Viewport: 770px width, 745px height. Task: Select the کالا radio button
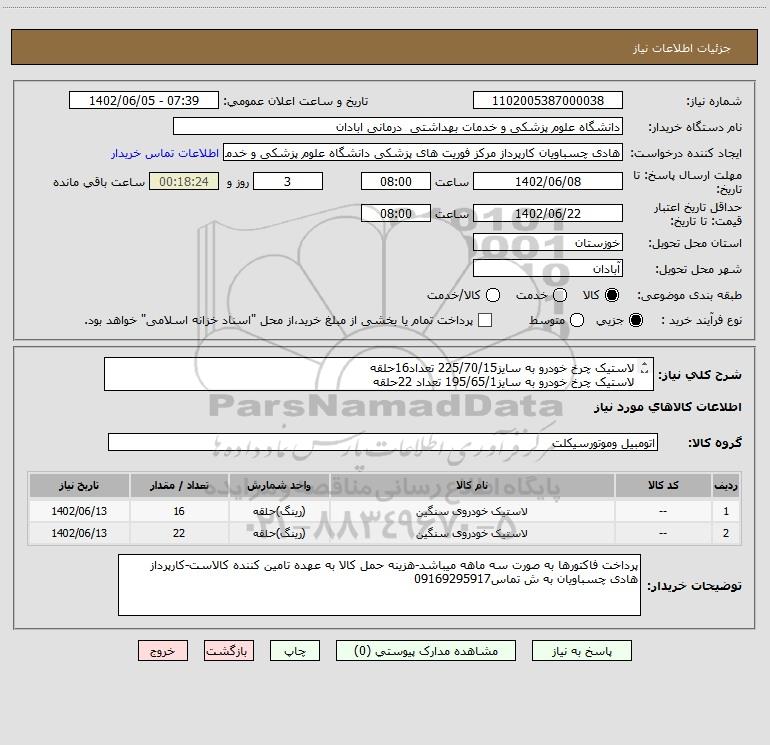pos(612,295)
